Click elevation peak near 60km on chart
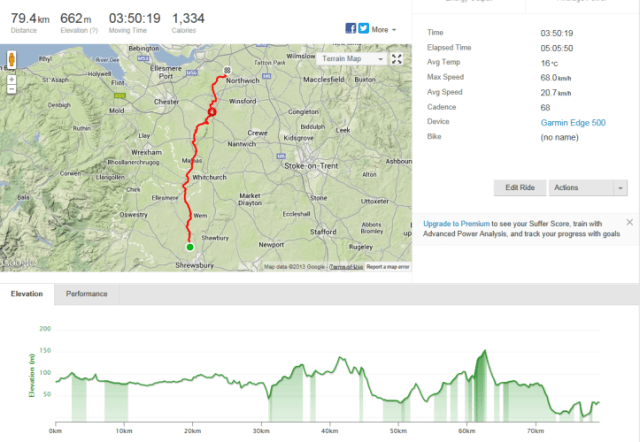The width and height of the screenshot is (640, 442). point(485,351)
